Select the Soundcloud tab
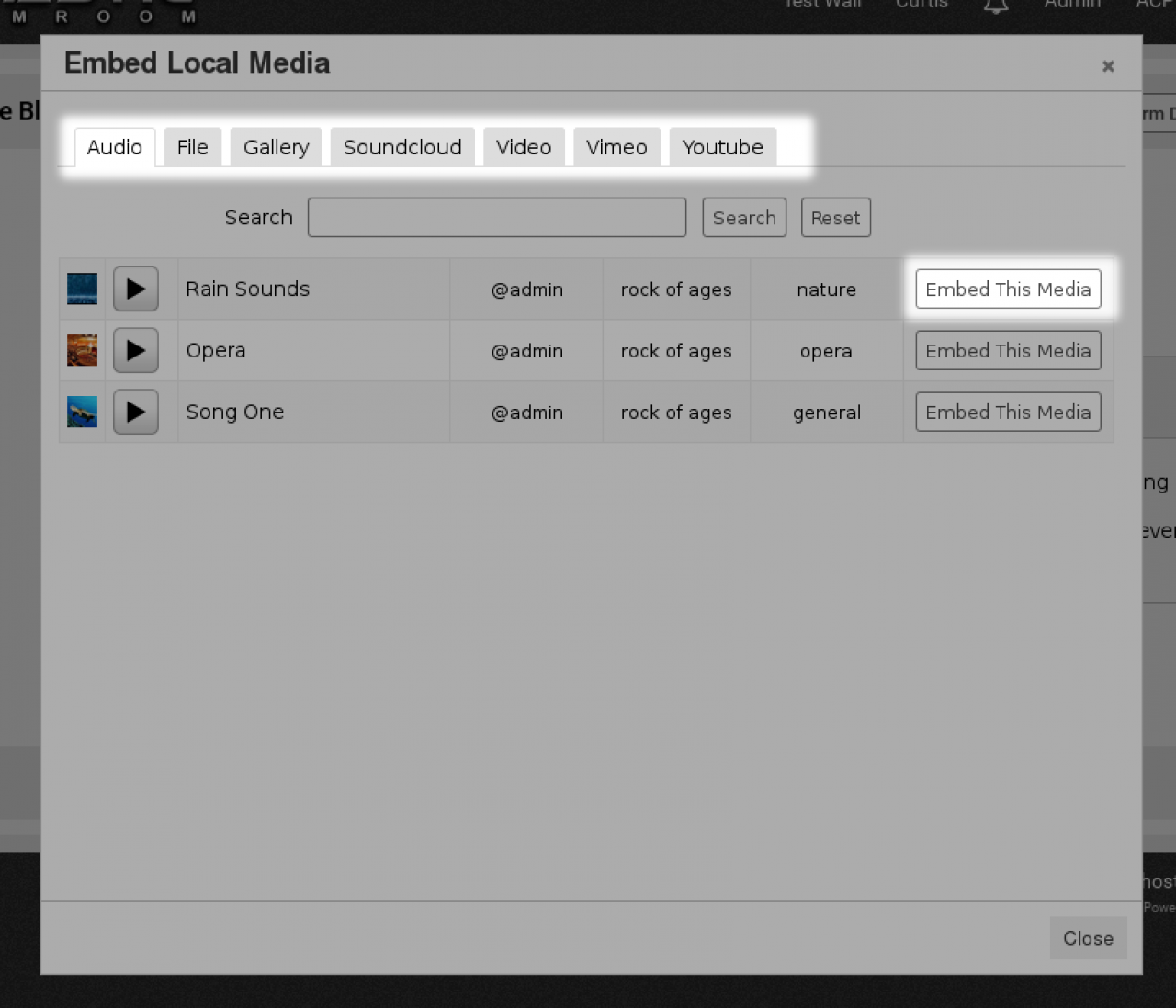Image resolution: width=1176 pixels, height=1008 pixels. pos(402,147)
